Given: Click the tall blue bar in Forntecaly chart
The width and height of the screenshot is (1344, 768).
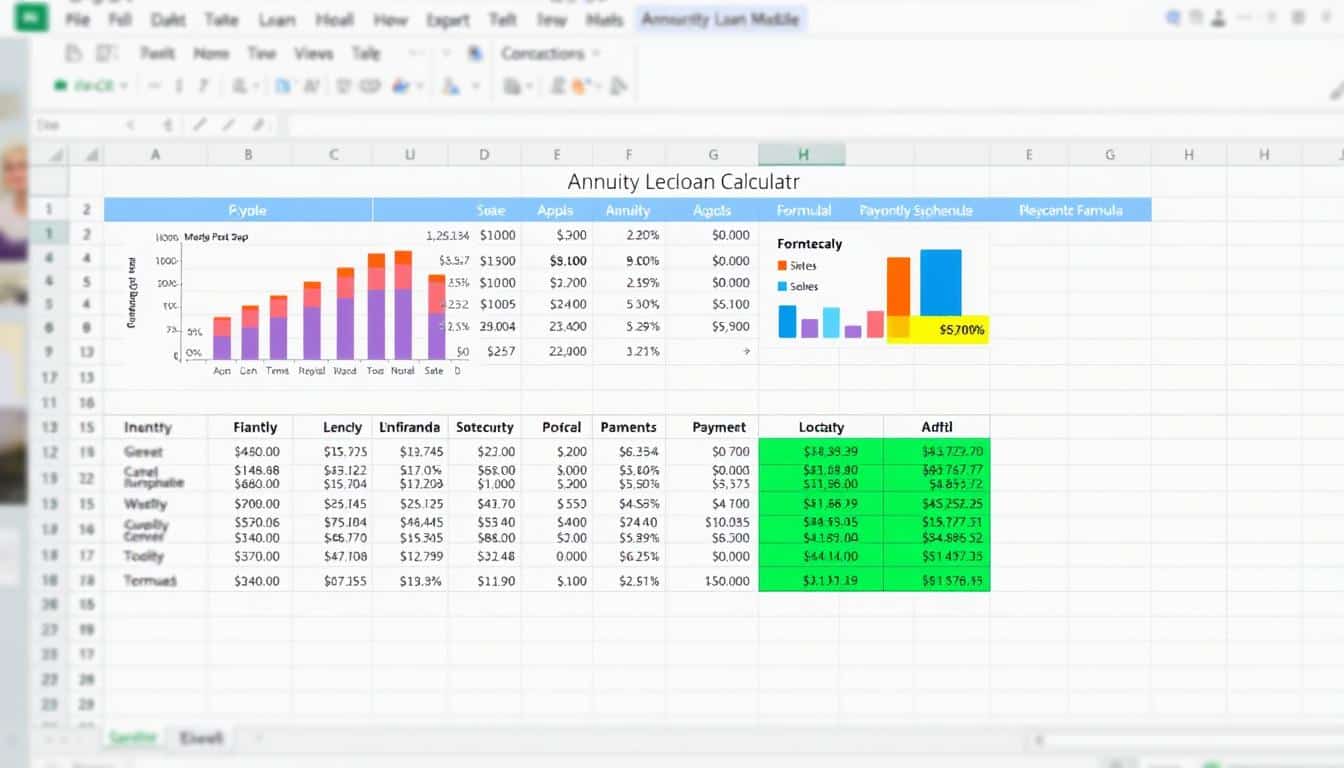Looking at the screenshot, I should [940, 282].
